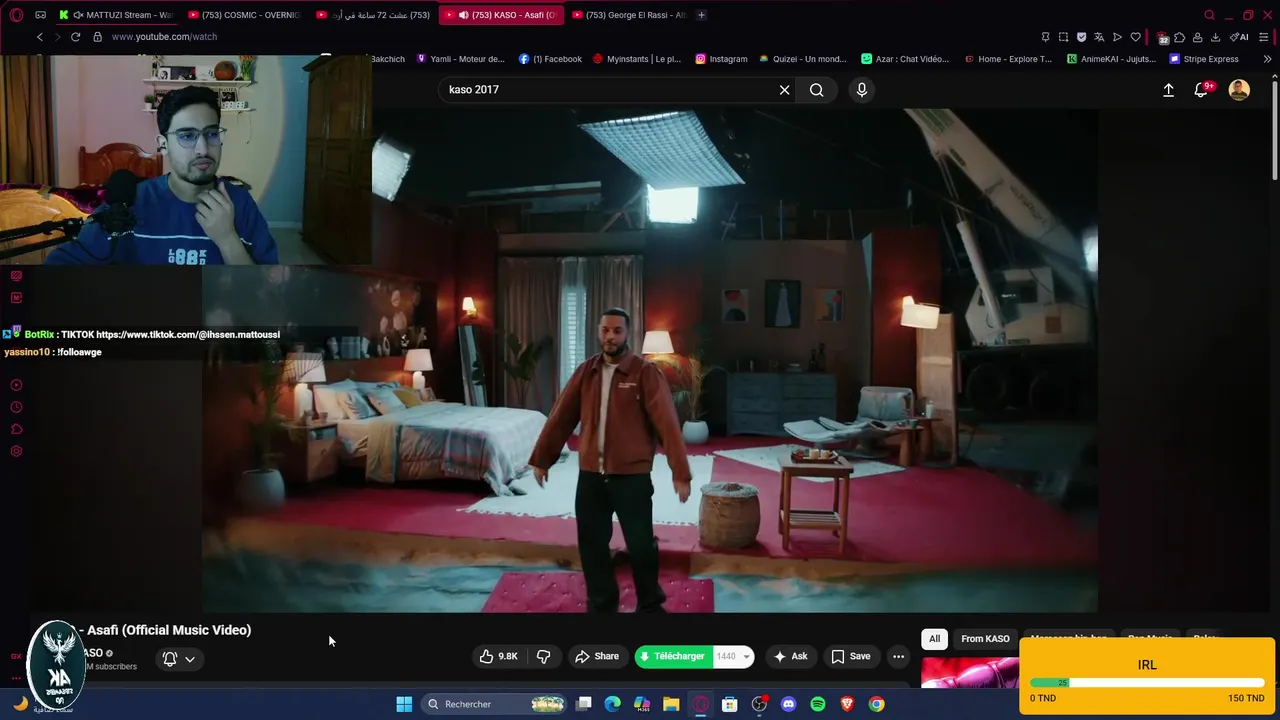Save the video to a playlist

tap(851, 656)
